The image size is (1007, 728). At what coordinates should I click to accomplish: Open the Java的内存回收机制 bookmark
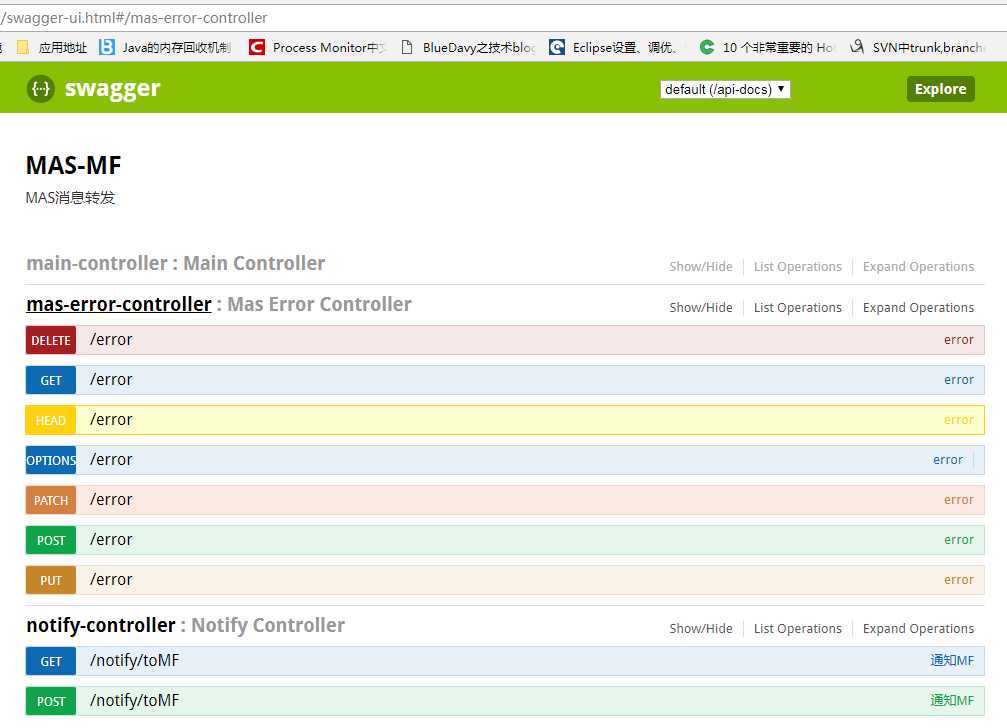coord(165,48)
